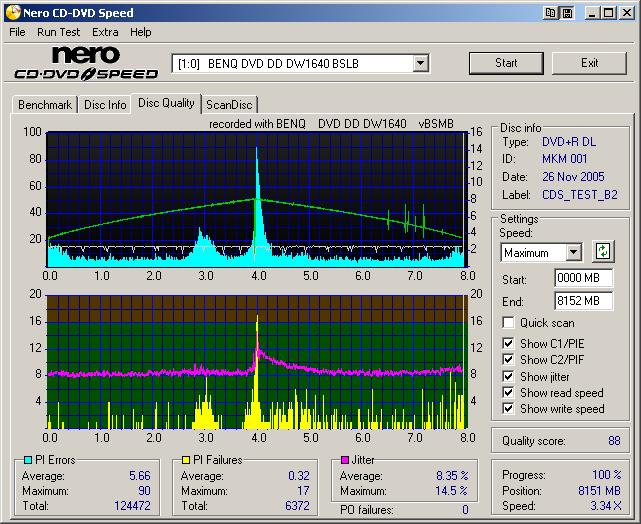The width and height of the screenshot is (641, 524).
Task: Select the Disc Quality tab
Action: 166,103
